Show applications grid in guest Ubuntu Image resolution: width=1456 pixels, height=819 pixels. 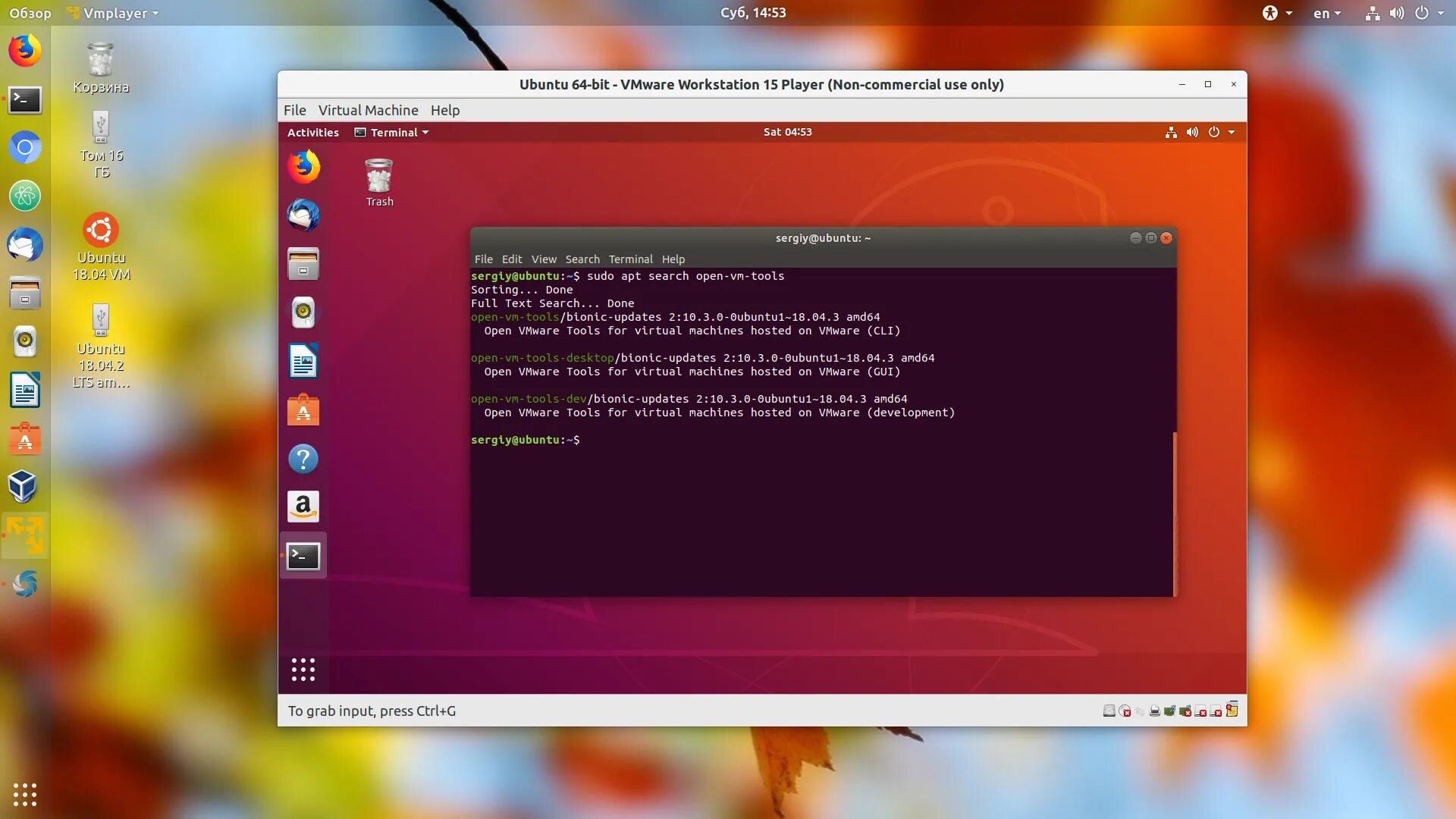point(303,670)
